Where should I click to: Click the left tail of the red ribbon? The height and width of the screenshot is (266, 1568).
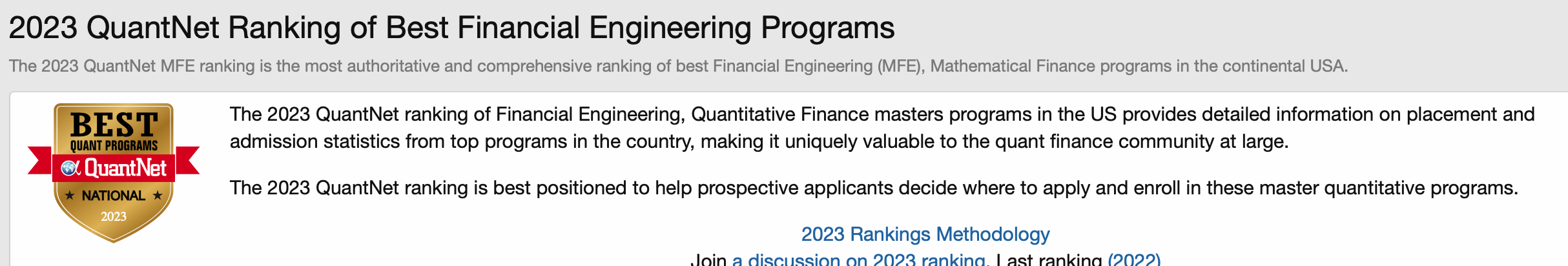[x=39, y=160]
